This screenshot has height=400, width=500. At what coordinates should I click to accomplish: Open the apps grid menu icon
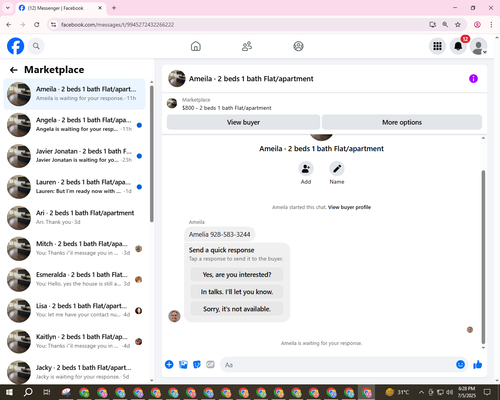coord(437,46)
